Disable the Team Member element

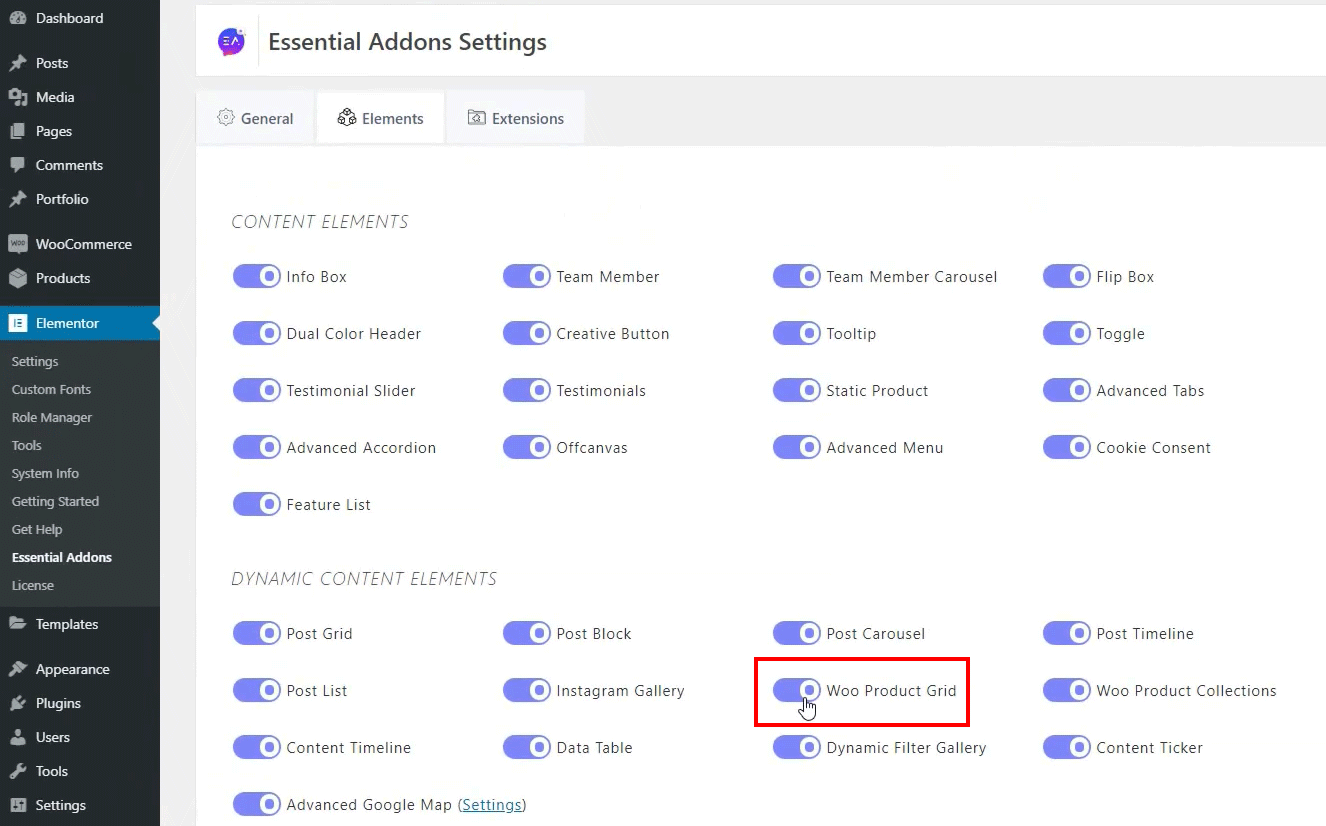click(527, 276)
